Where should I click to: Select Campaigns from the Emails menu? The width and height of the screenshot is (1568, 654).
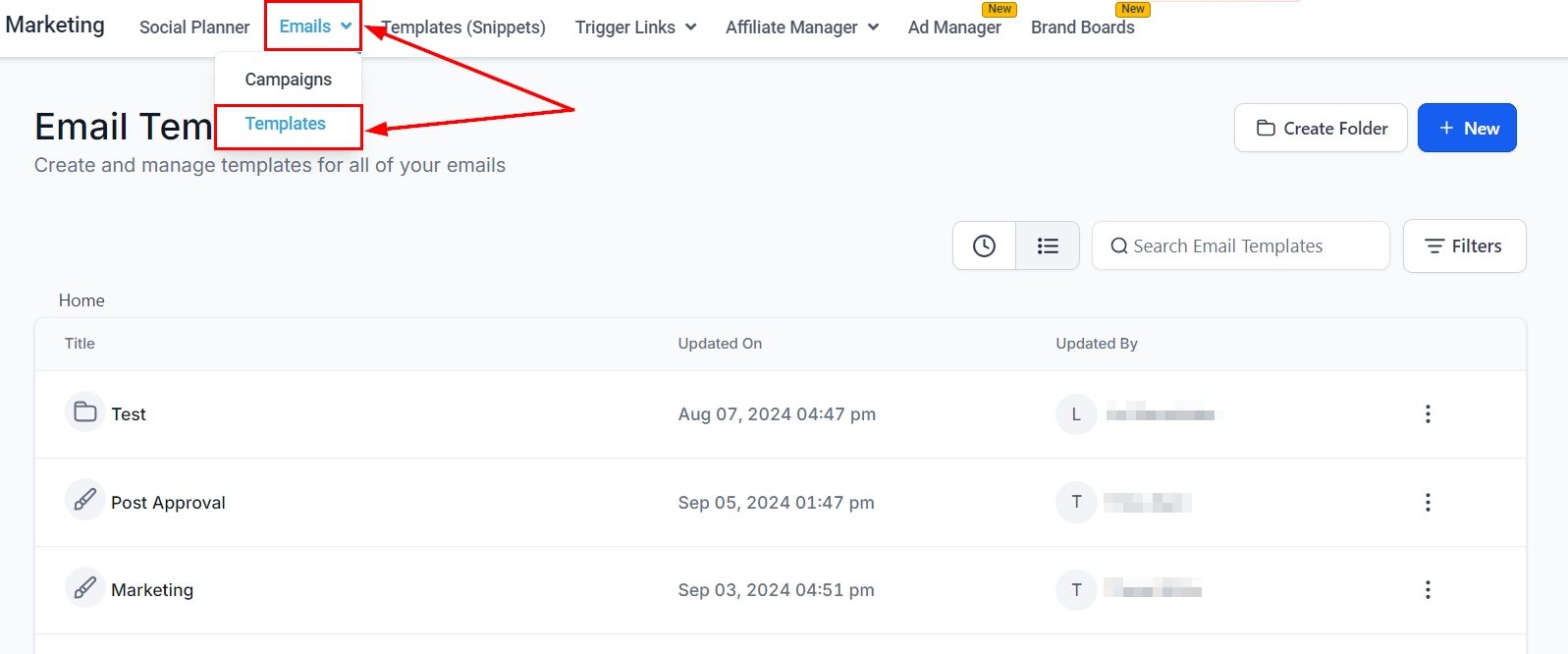pos(288,80)
